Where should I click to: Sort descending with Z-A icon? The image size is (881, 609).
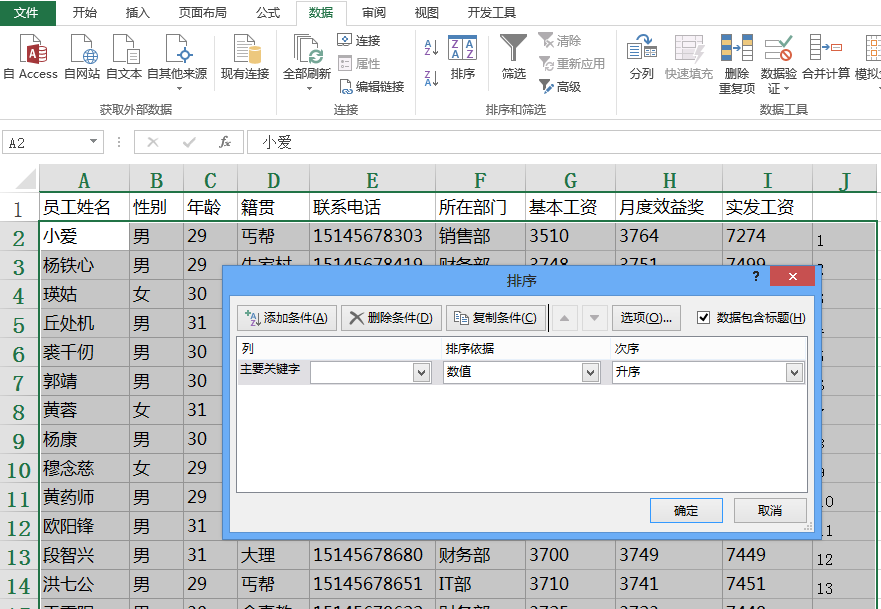pos(431,79)
